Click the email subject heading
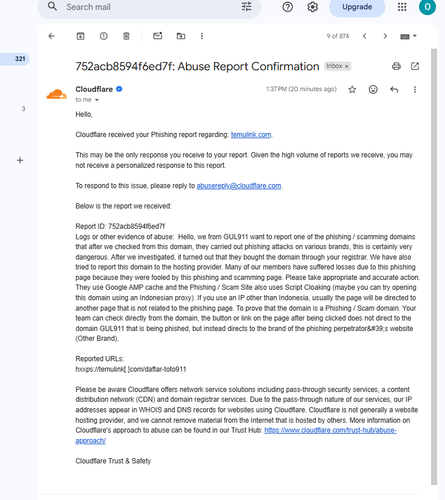Viewport: 445px width, 500px height. pos(197,66)
